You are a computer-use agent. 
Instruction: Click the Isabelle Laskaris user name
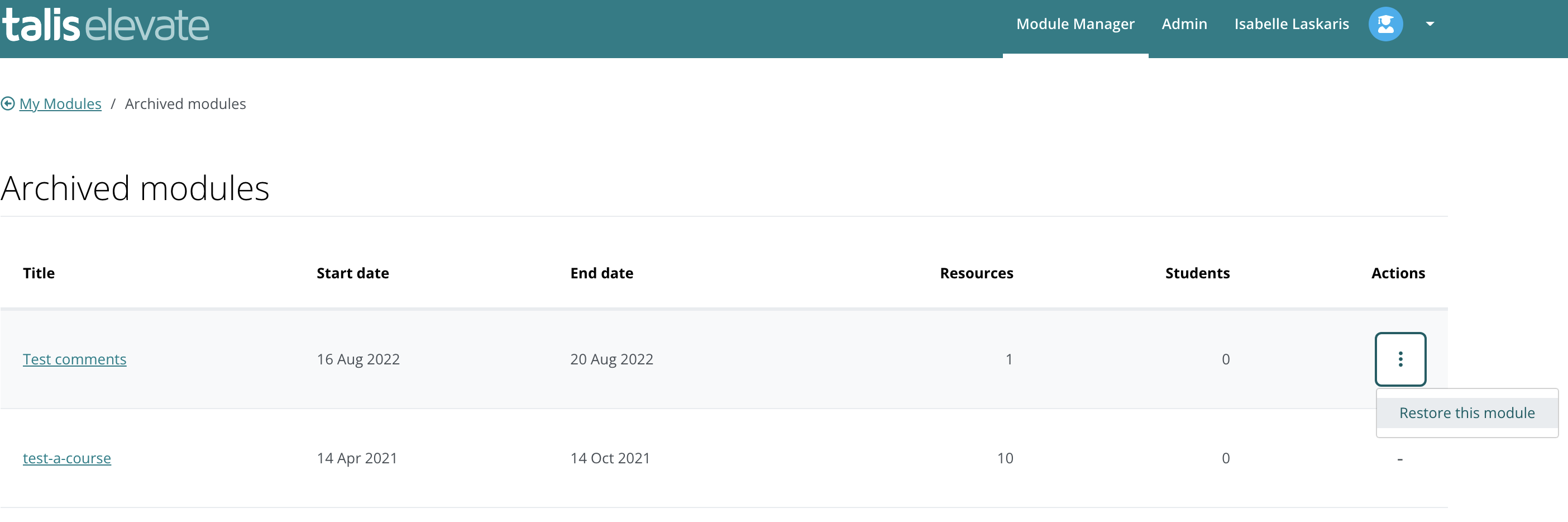click(1291, 25)
